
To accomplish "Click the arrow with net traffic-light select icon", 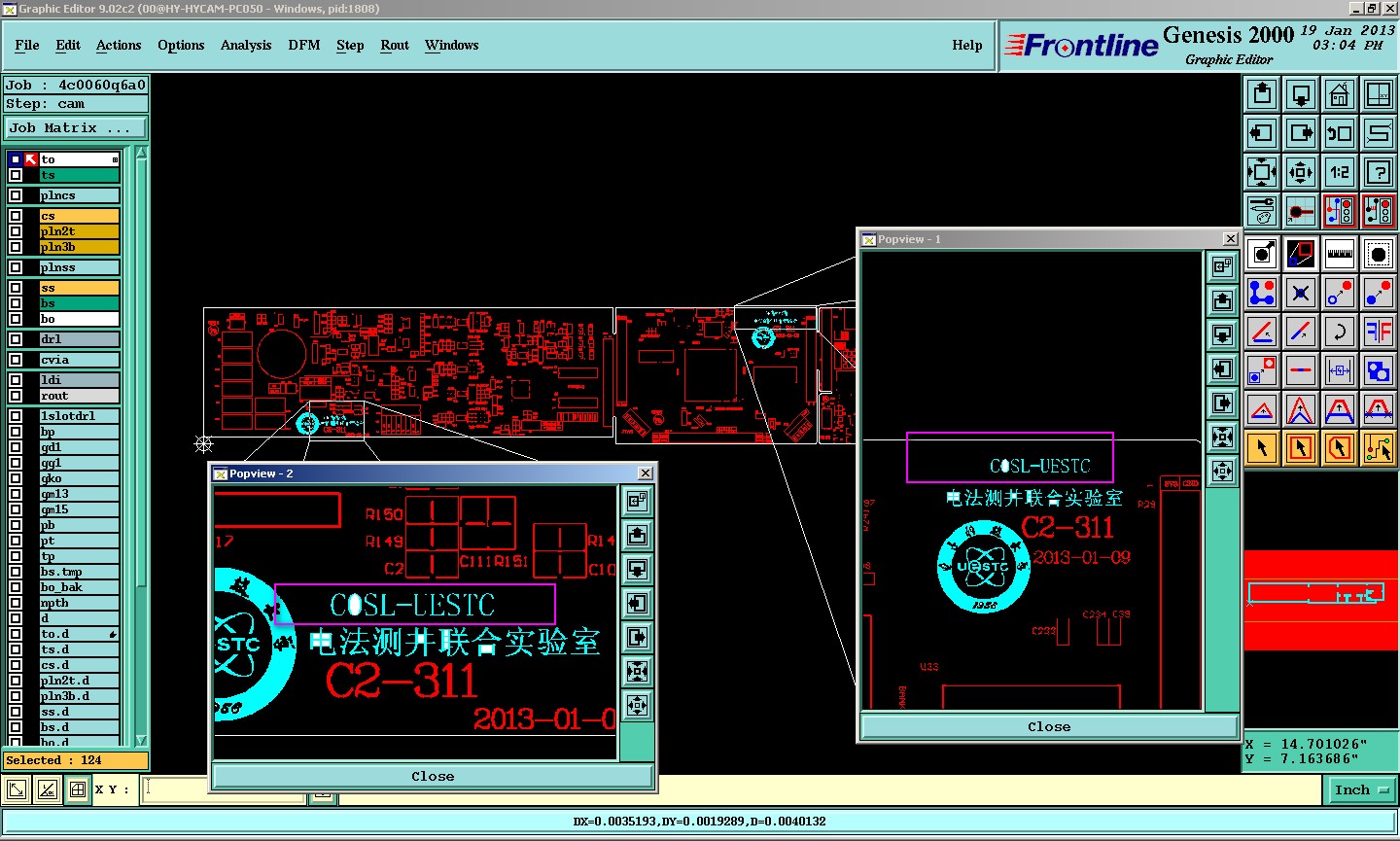I will click(x=1379, y=448).
